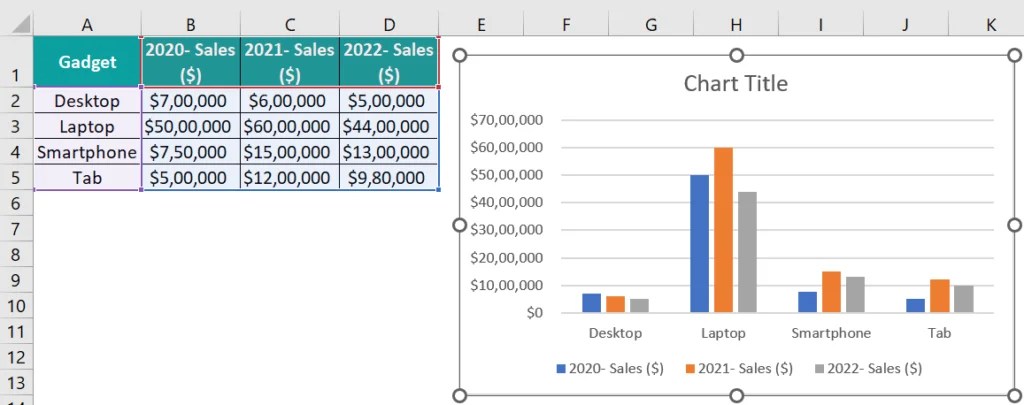
Task: Select row 13 header
Action: (x=16, y=383)
